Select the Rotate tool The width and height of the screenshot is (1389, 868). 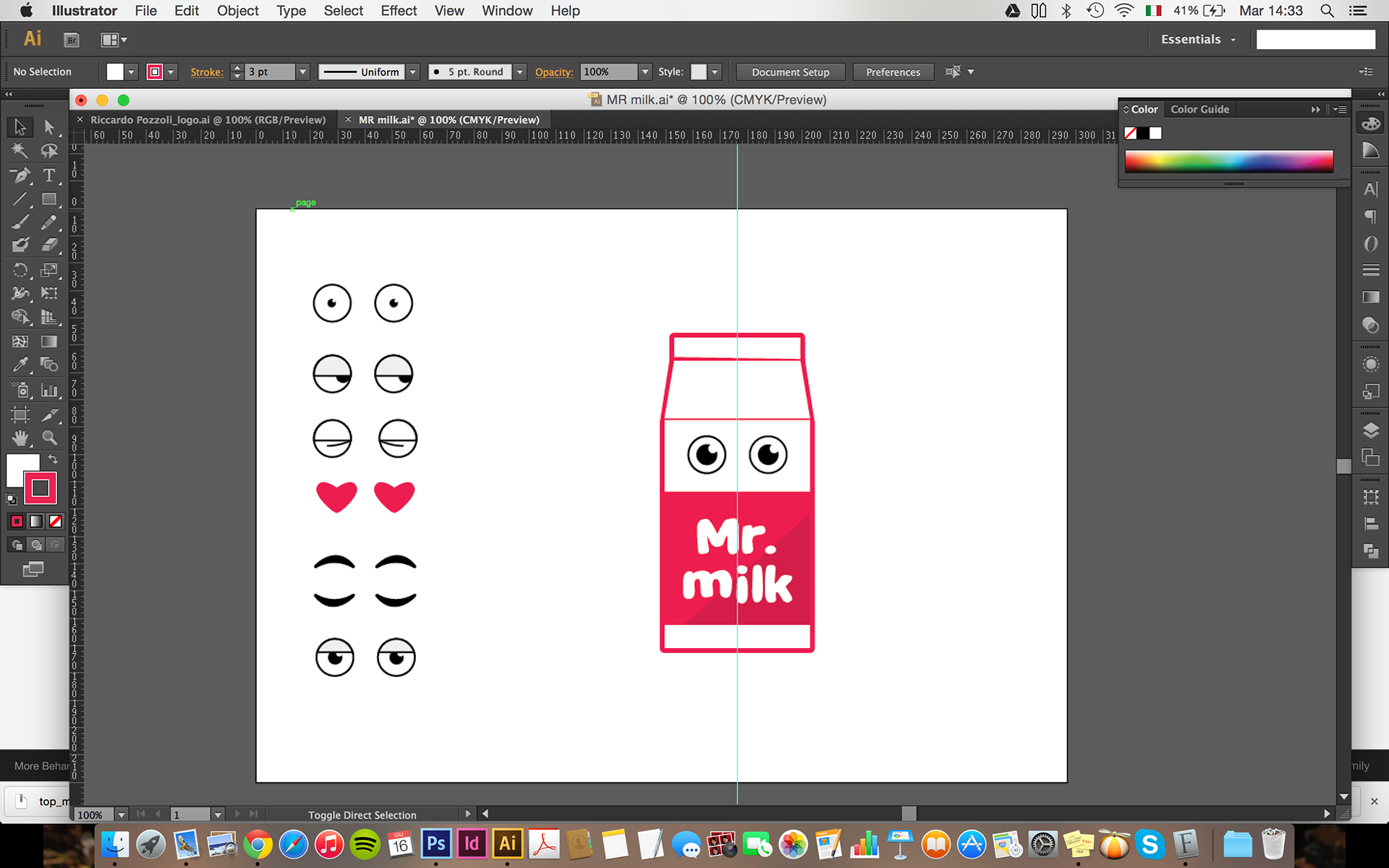20,270
